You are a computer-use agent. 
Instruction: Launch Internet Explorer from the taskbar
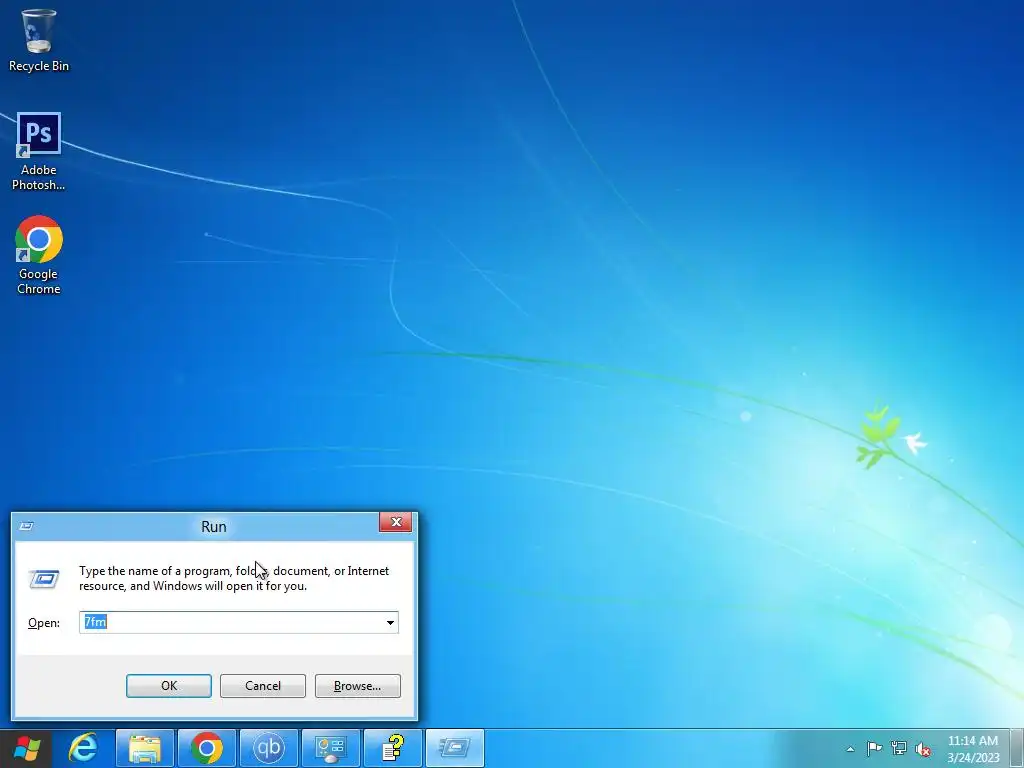click(84, 748)
